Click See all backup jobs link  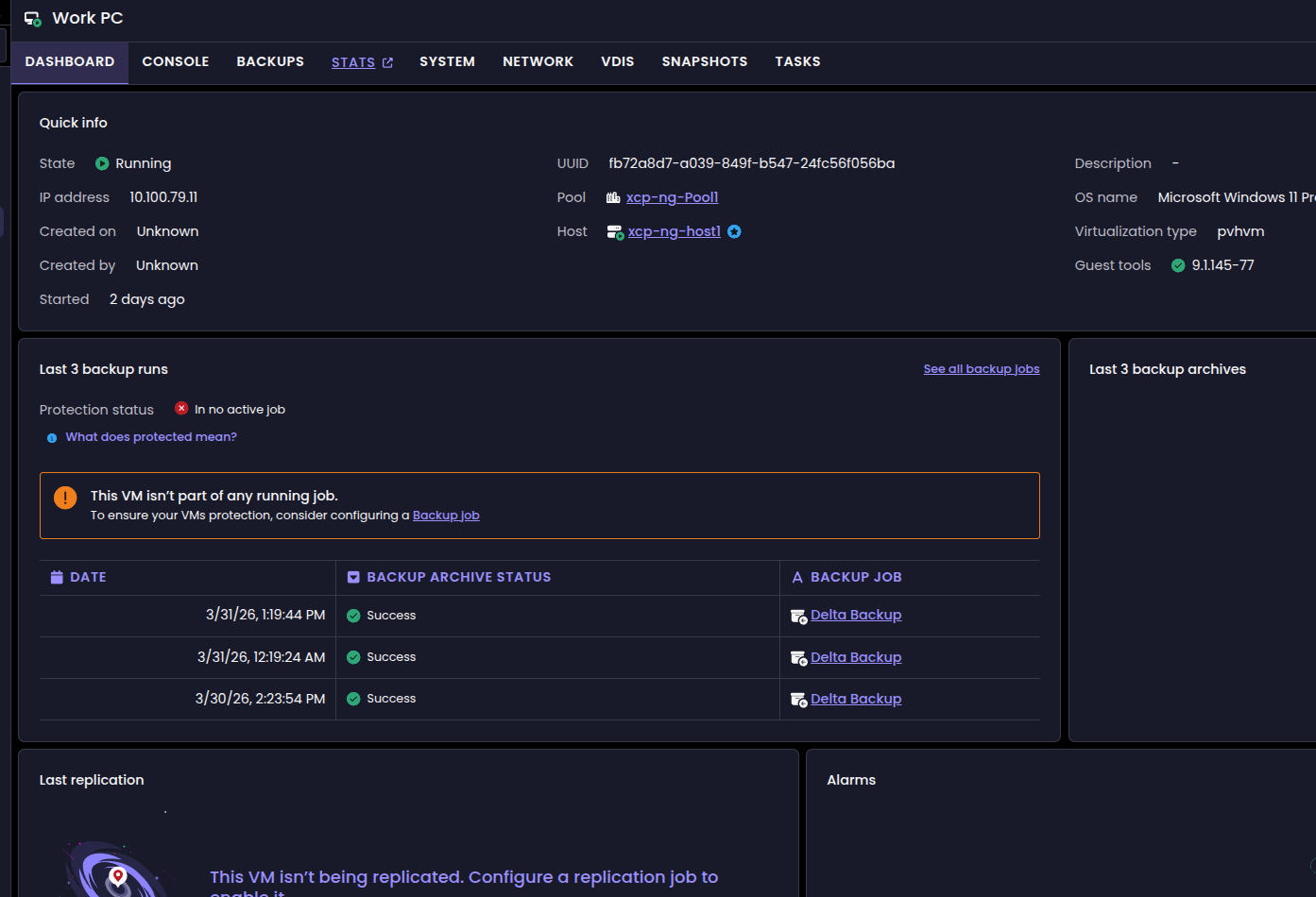[x=981, y=369]
